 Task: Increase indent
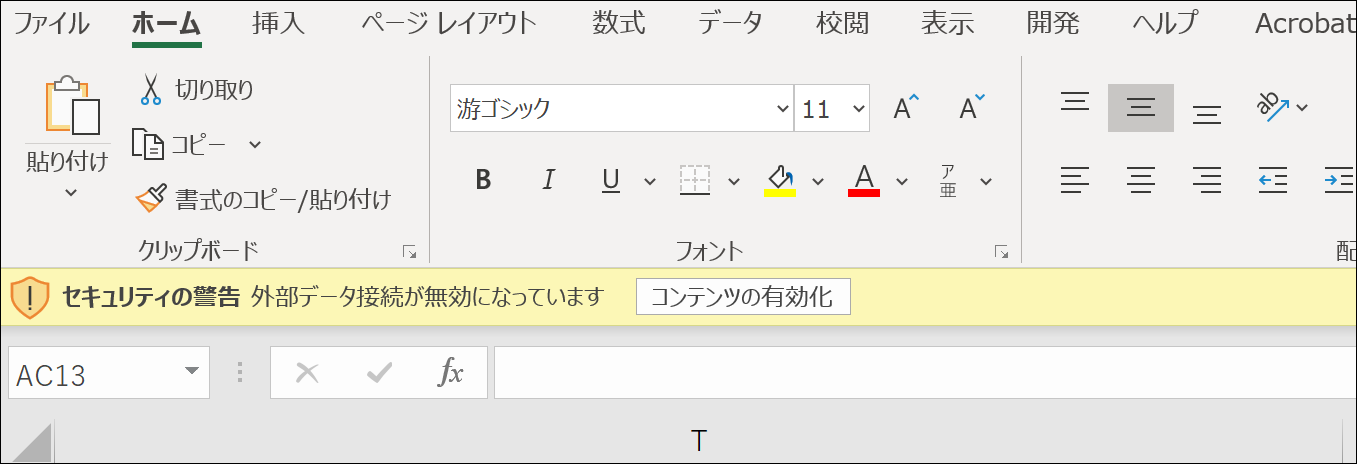point(1338,180)
